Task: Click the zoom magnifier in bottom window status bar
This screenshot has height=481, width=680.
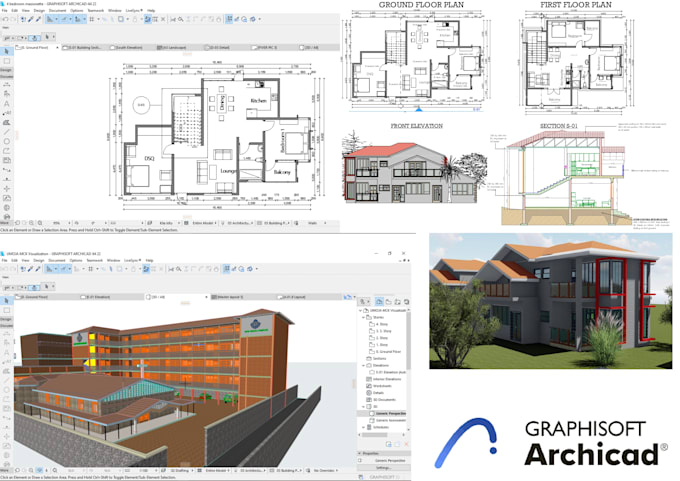Action: (x=55, y=470)
